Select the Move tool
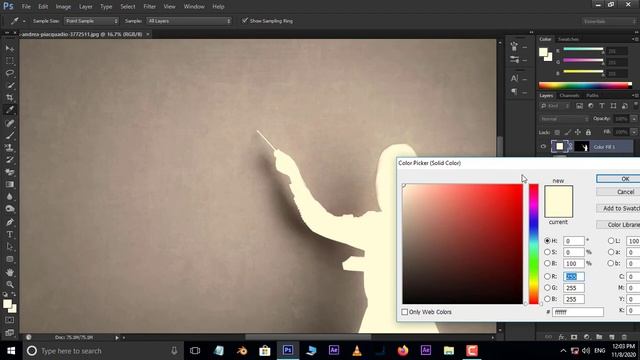640x360 pixels. pos(10,49)
